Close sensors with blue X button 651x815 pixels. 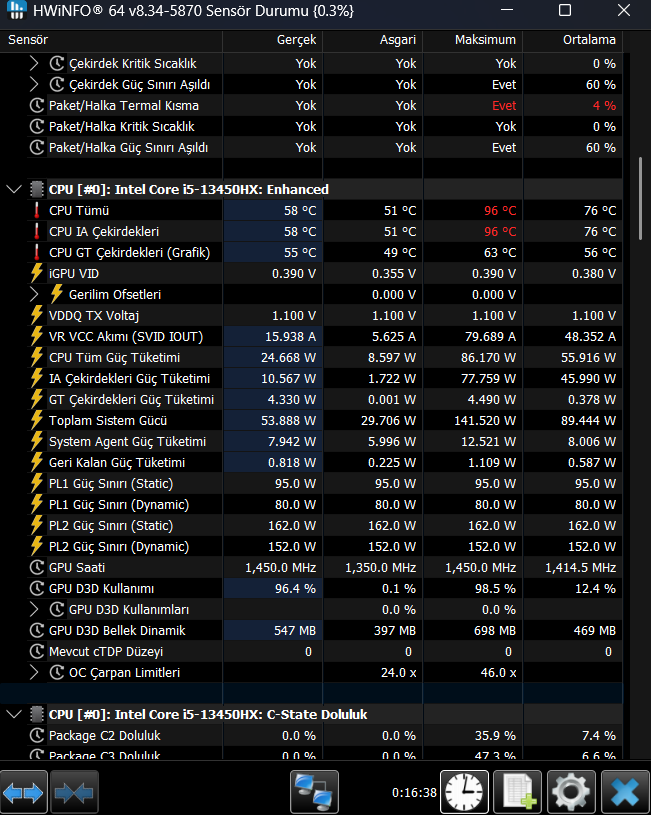[x=624, y=793]
